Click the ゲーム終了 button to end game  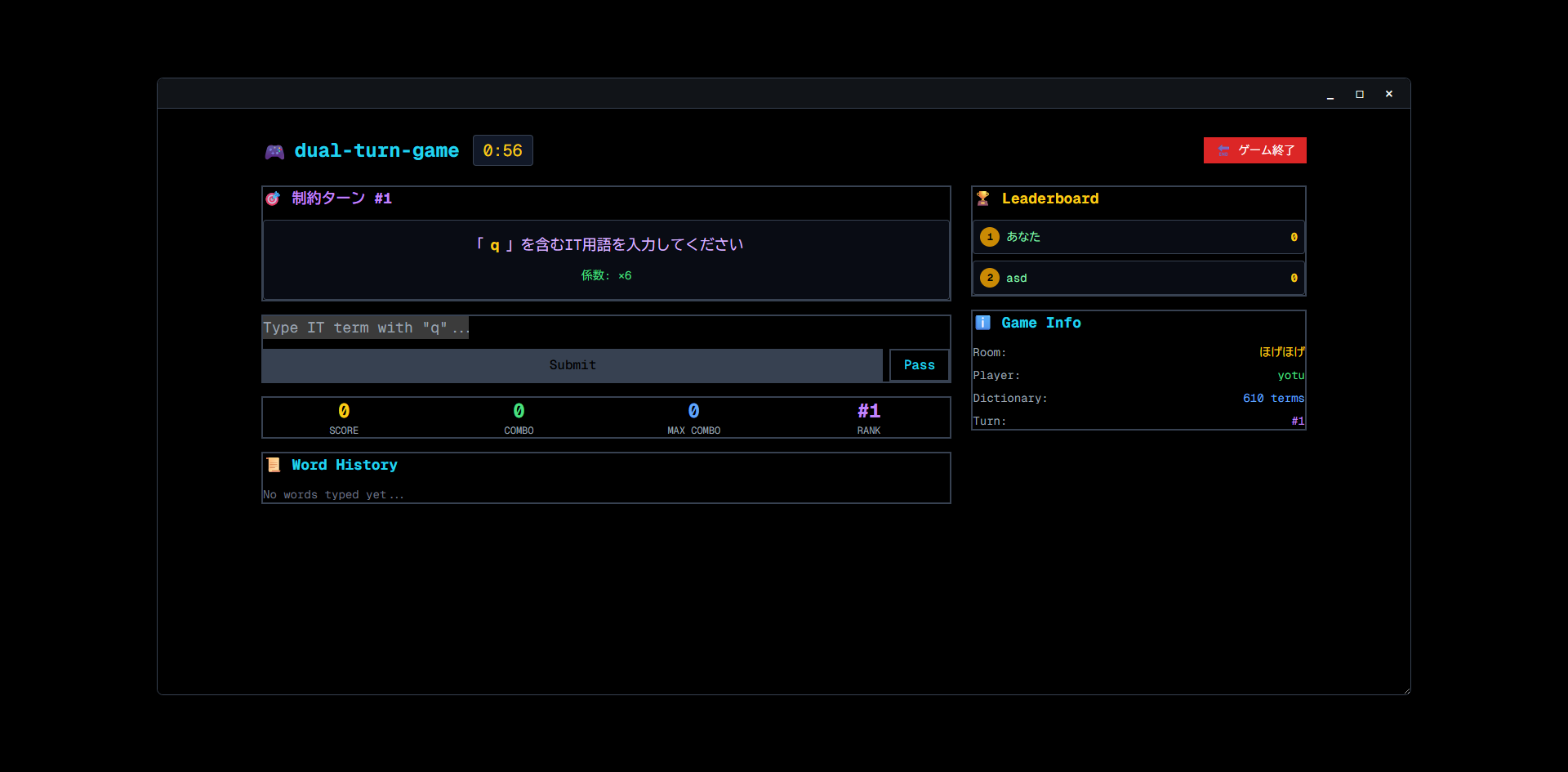[x=1254, y=150]
